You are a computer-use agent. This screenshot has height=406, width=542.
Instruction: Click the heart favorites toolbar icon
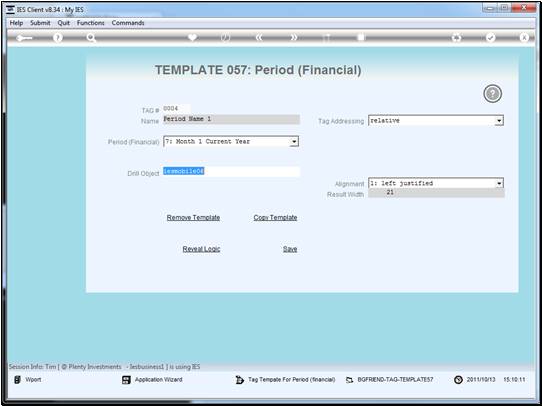(193, 37)
